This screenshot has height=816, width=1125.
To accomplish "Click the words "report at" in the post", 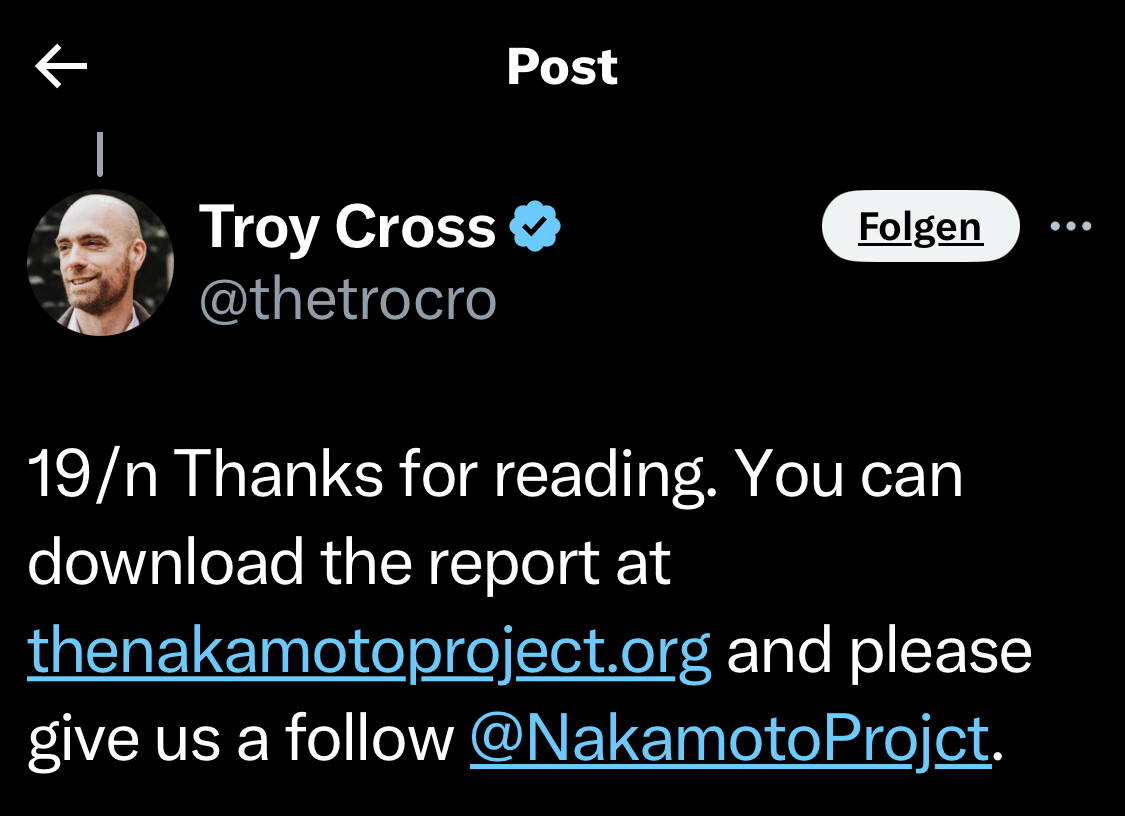I will 549,563.
